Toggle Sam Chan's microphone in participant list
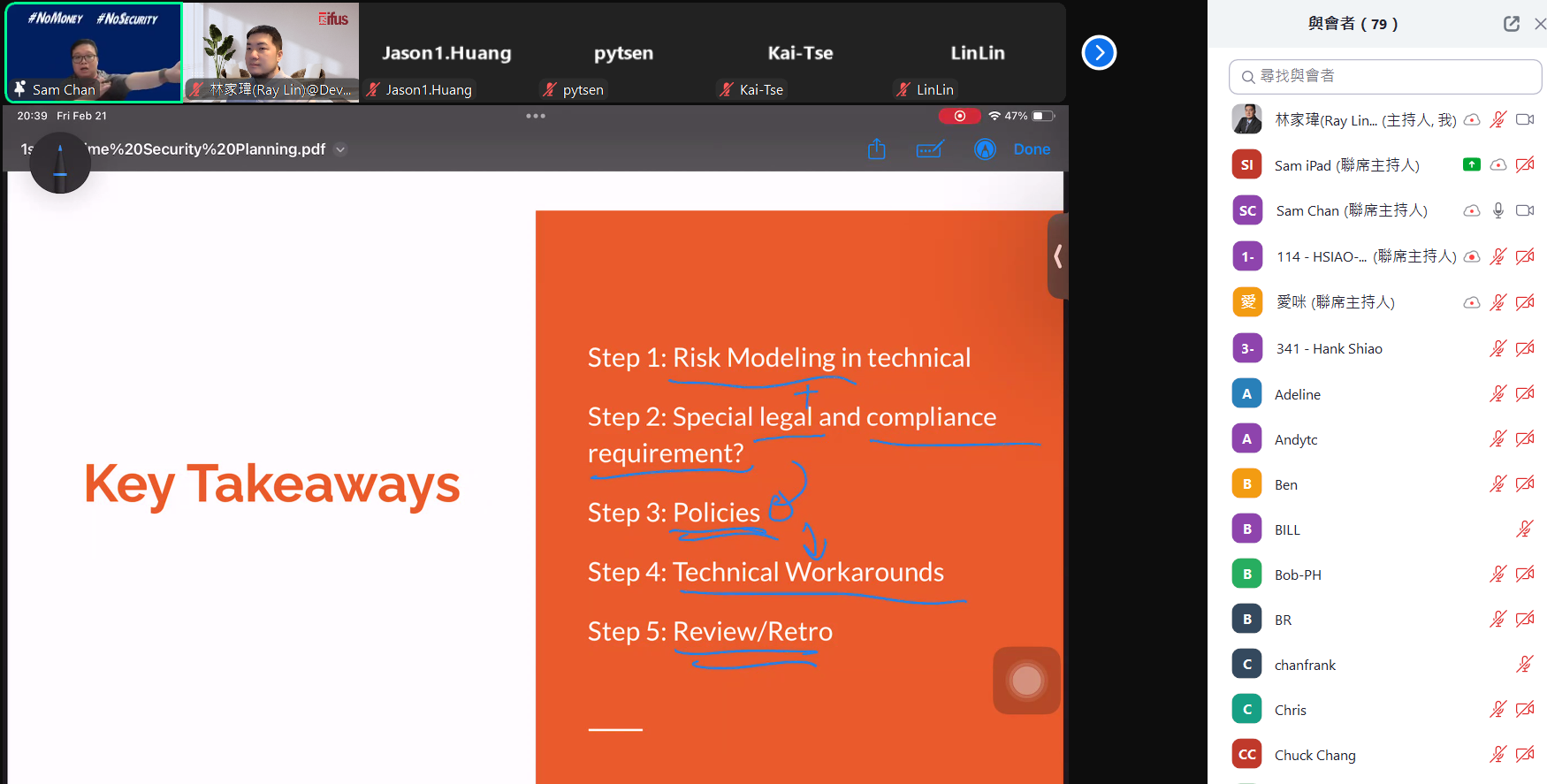This screenshot has width=1547, height=784. tap(1497, 210)
